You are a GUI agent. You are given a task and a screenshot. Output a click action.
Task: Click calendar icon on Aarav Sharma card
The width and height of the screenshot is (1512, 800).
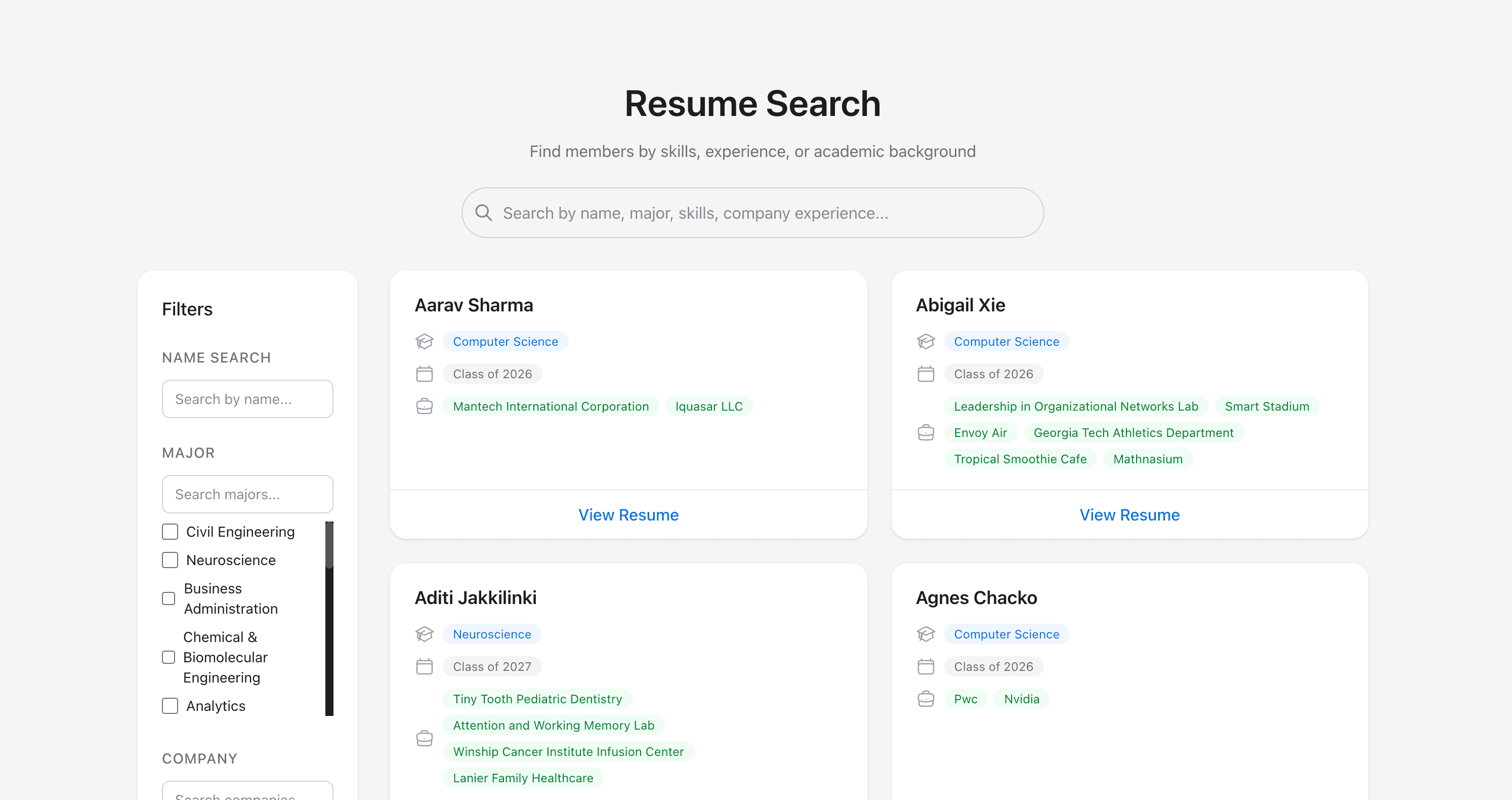(425, 374)
